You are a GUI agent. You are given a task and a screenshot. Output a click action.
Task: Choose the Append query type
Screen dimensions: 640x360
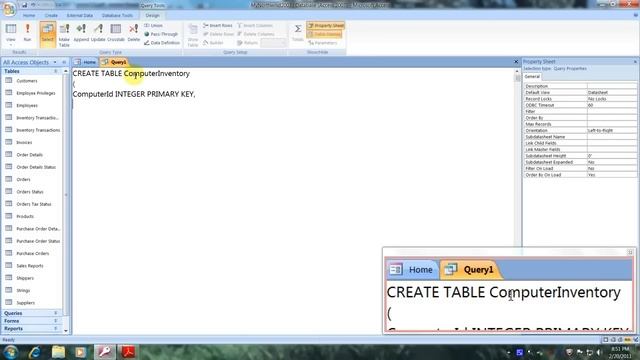coord(81,33)
